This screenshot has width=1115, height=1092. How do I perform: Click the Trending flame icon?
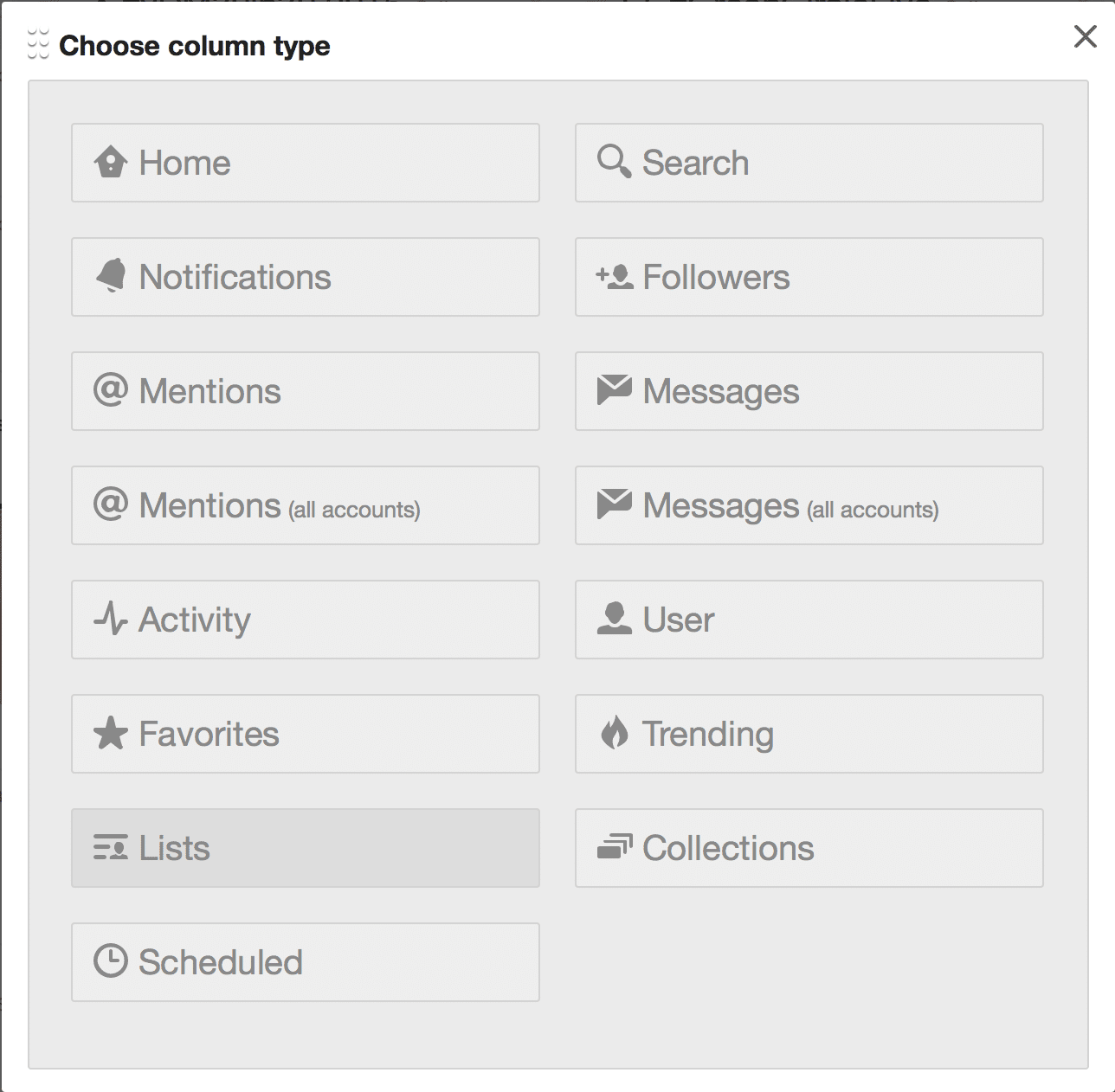click(614, 733)
